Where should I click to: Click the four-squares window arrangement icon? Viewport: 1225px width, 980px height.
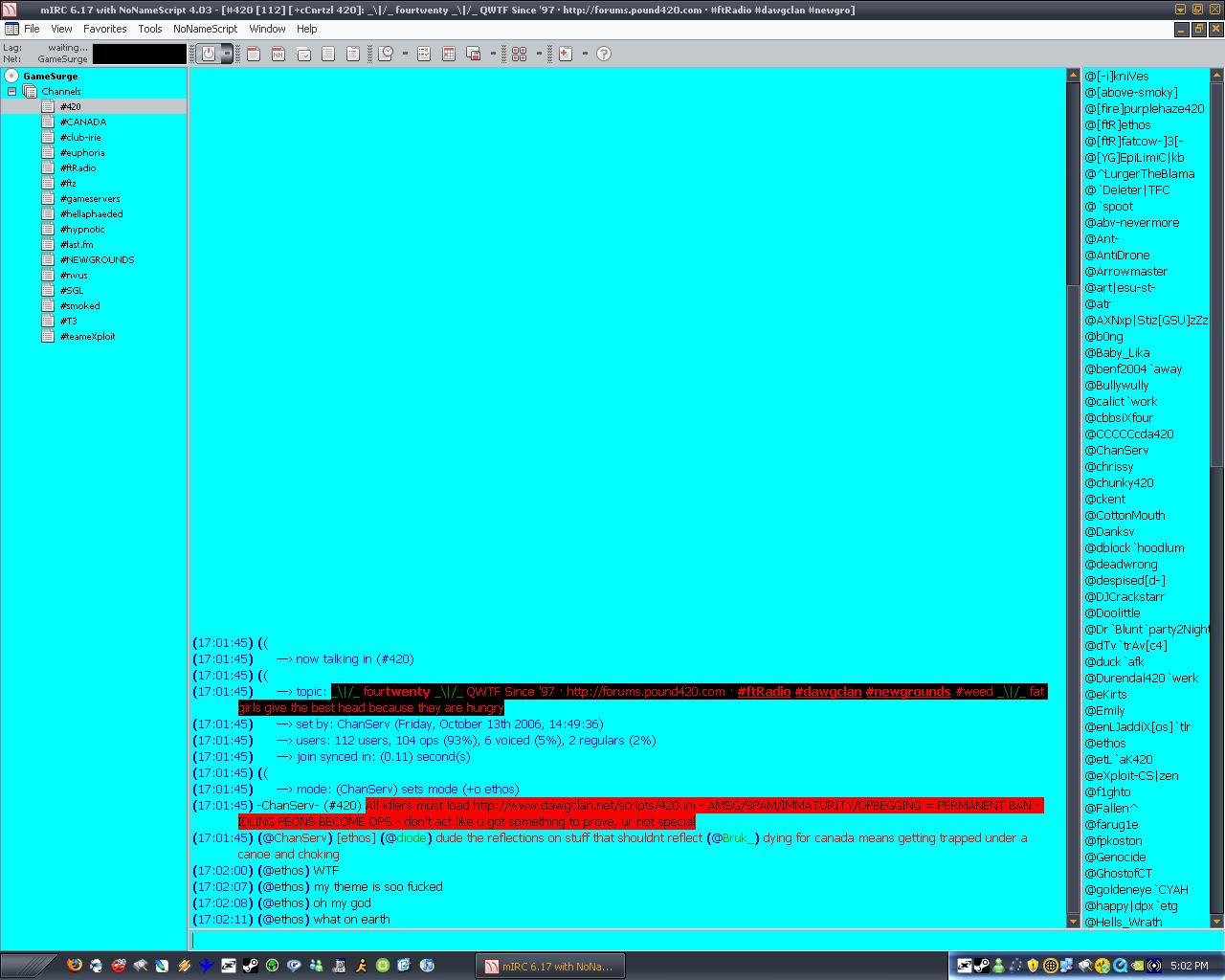tap(520, 54)
